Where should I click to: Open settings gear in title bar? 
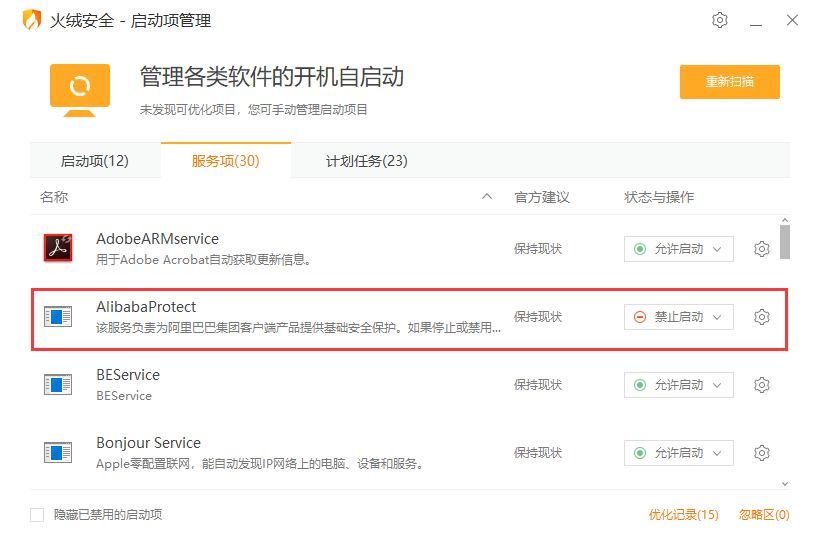pos(720,20)
